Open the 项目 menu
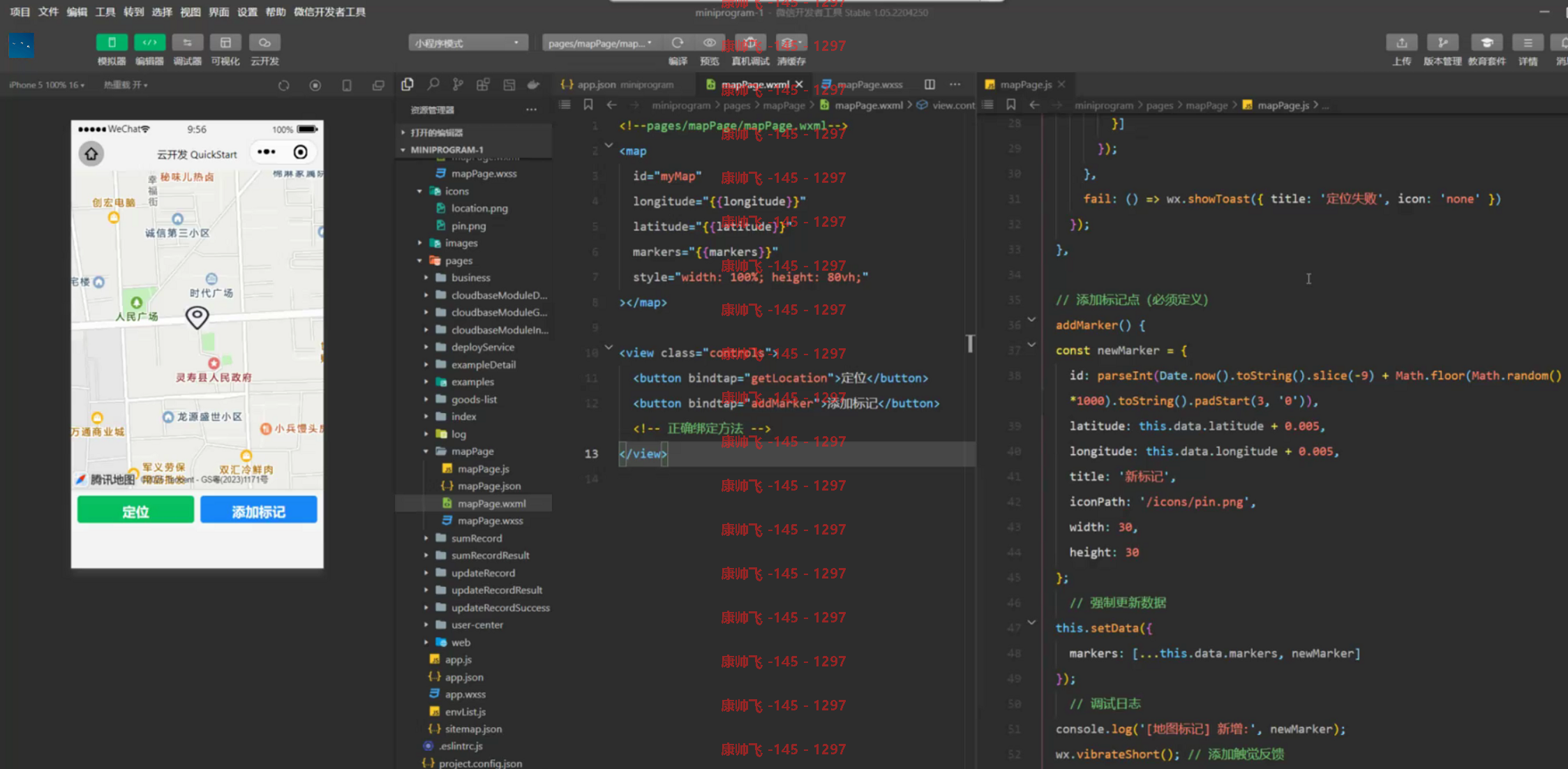The height and width of the screenshot is (769, 1568). [x=20, y=12]
